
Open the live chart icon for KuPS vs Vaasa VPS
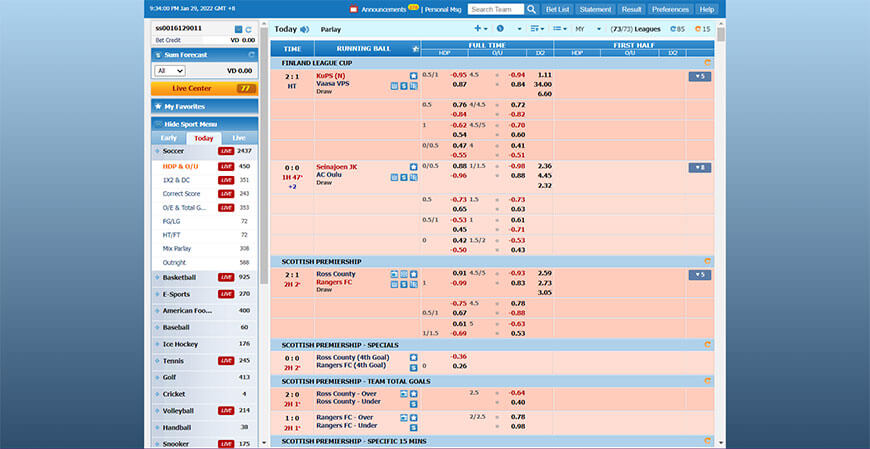click(413, 85)
